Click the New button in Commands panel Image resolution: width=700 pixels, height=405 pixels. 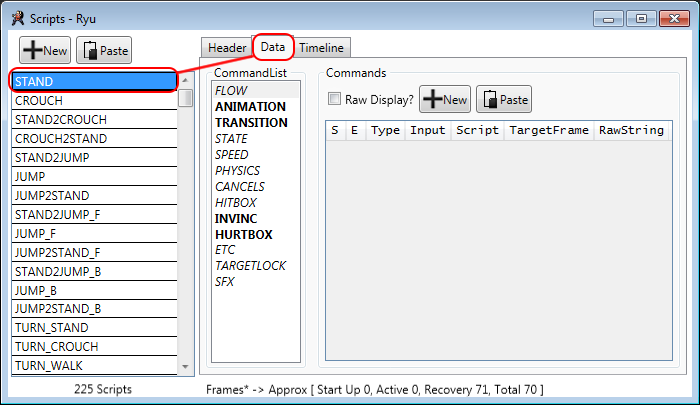coord(445,99)
